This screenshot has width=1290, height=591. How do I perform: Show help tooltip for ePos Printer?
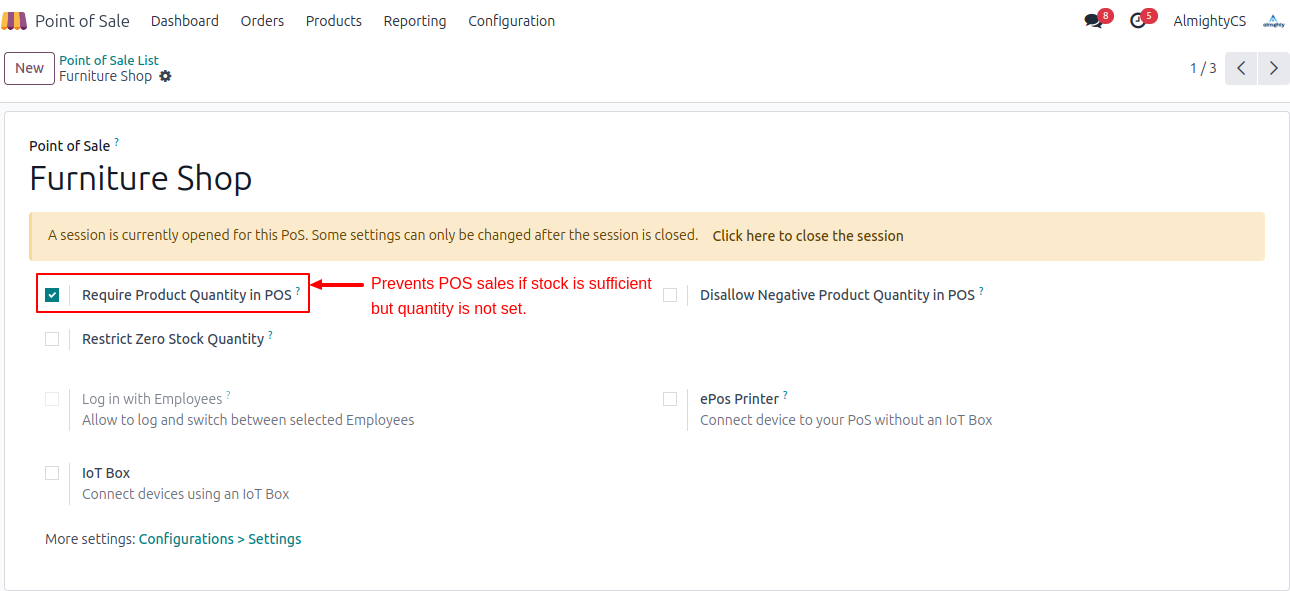click(x=785, y=395)
